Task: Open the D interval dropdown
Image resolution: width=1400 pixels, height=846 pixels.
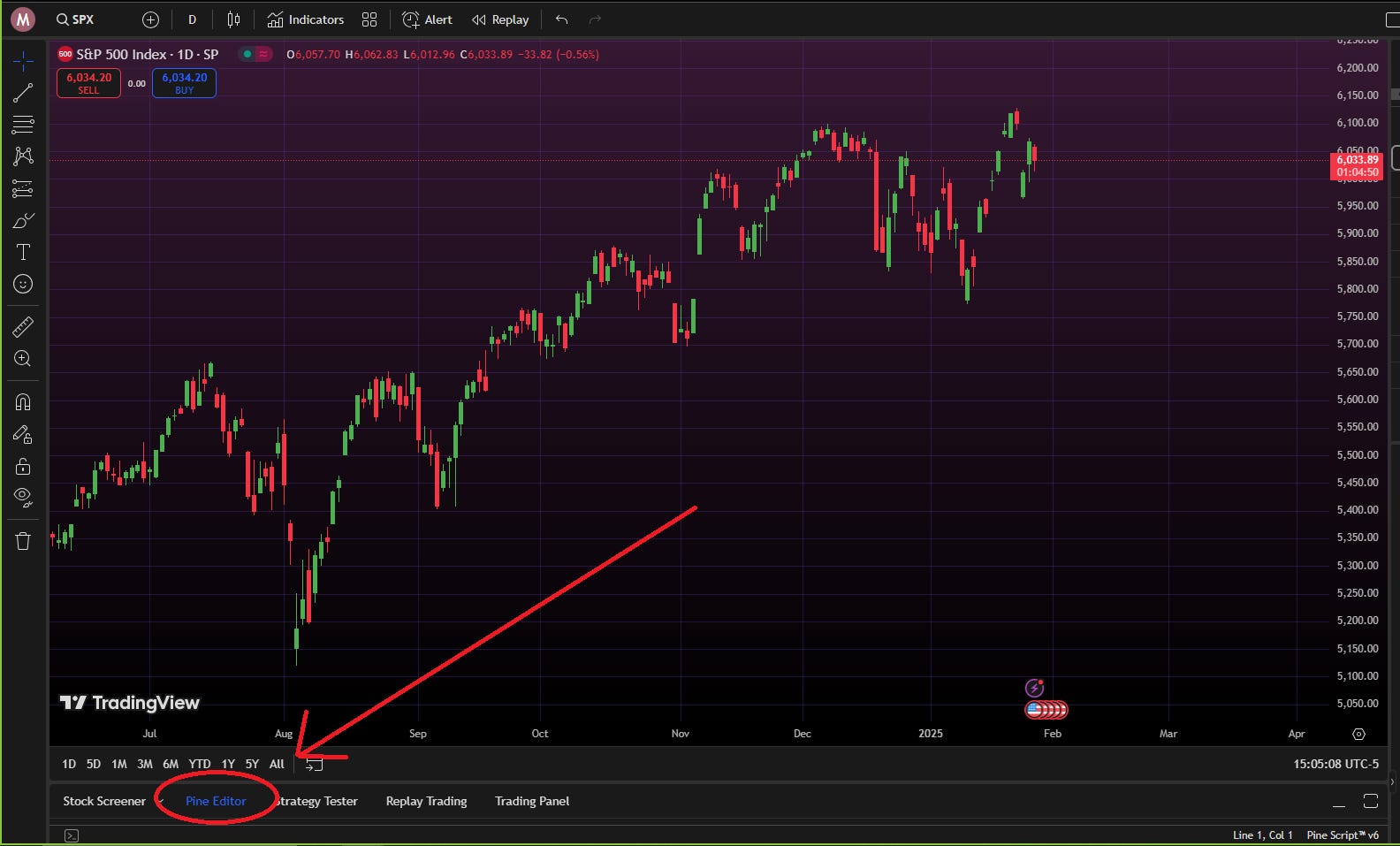Action: 192,19
